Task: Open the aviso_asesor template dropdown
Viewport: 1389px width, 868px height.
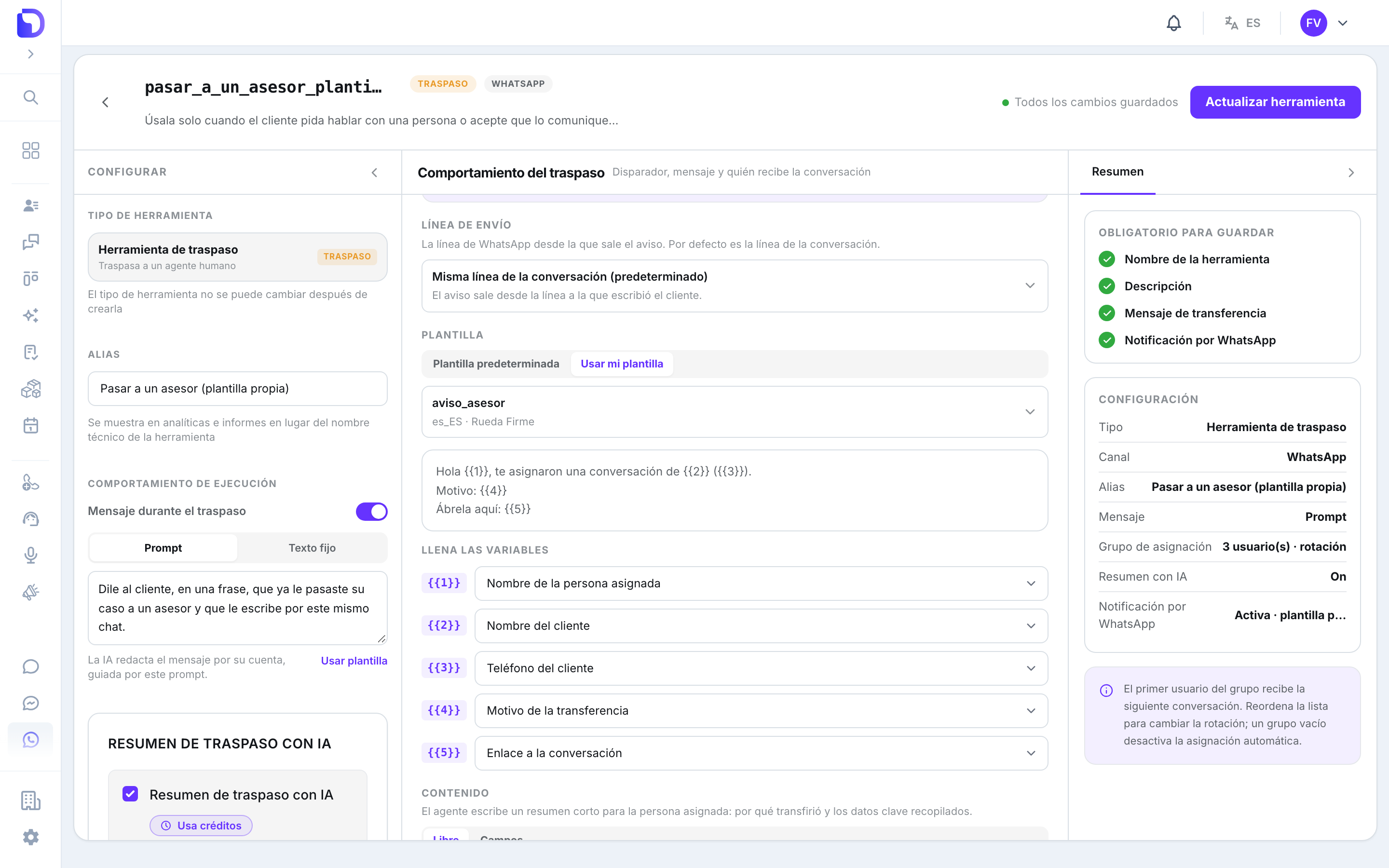Action: [734, 412]
